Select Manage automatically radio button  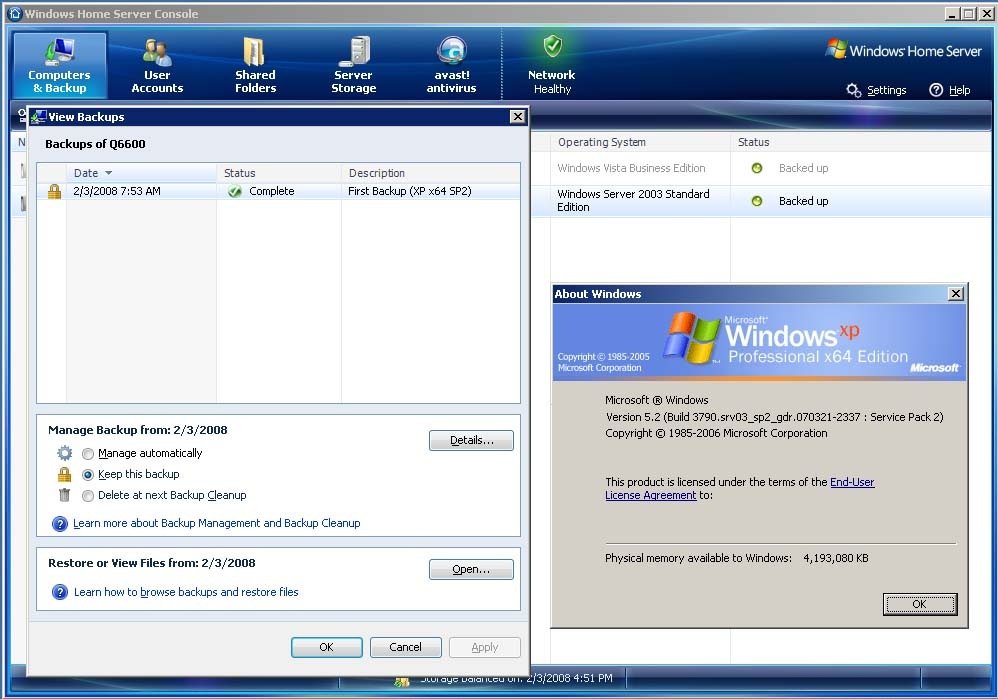pos(88,453)
